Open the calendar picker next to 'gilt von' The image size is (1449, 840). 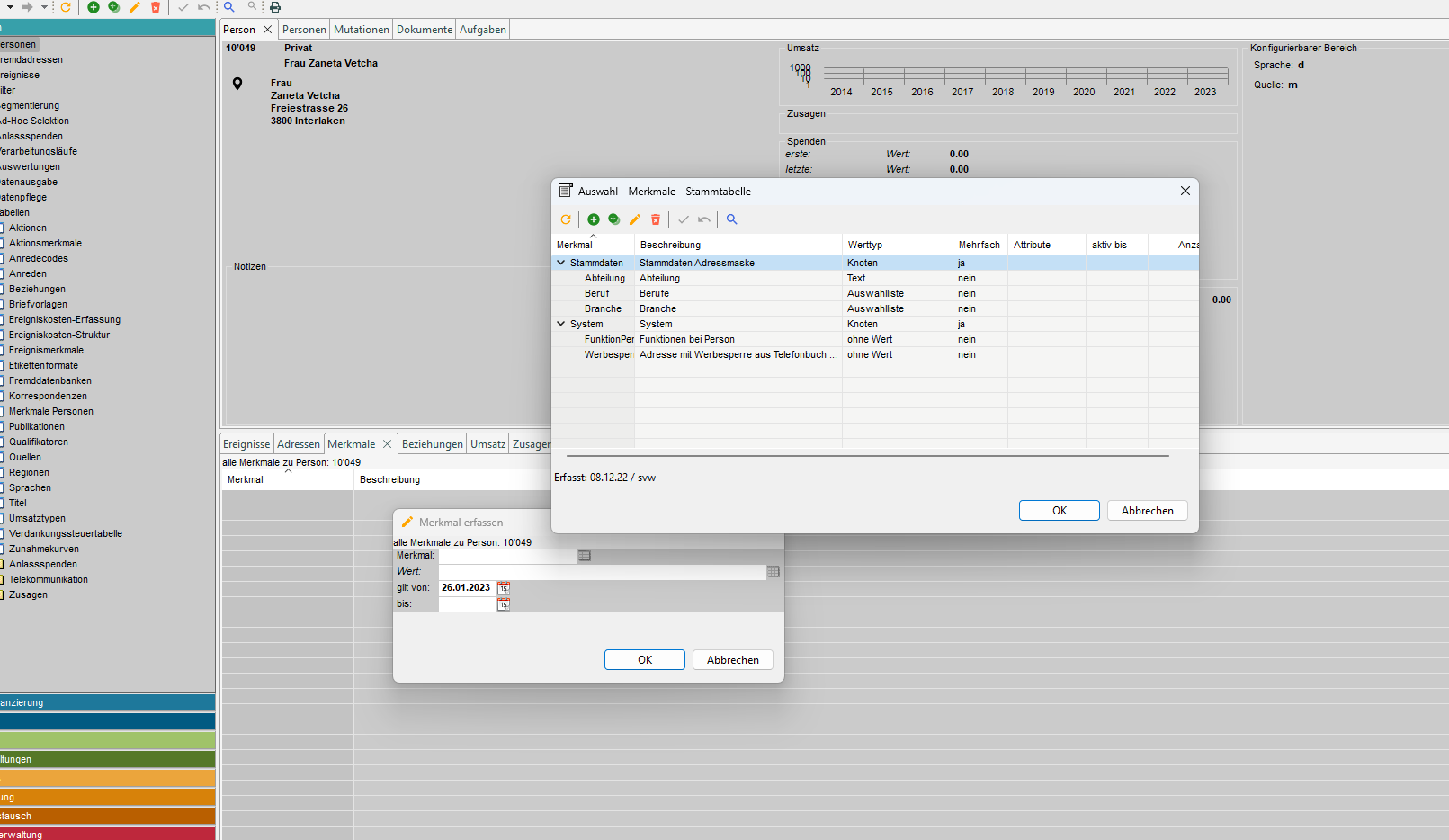[504, 588]
